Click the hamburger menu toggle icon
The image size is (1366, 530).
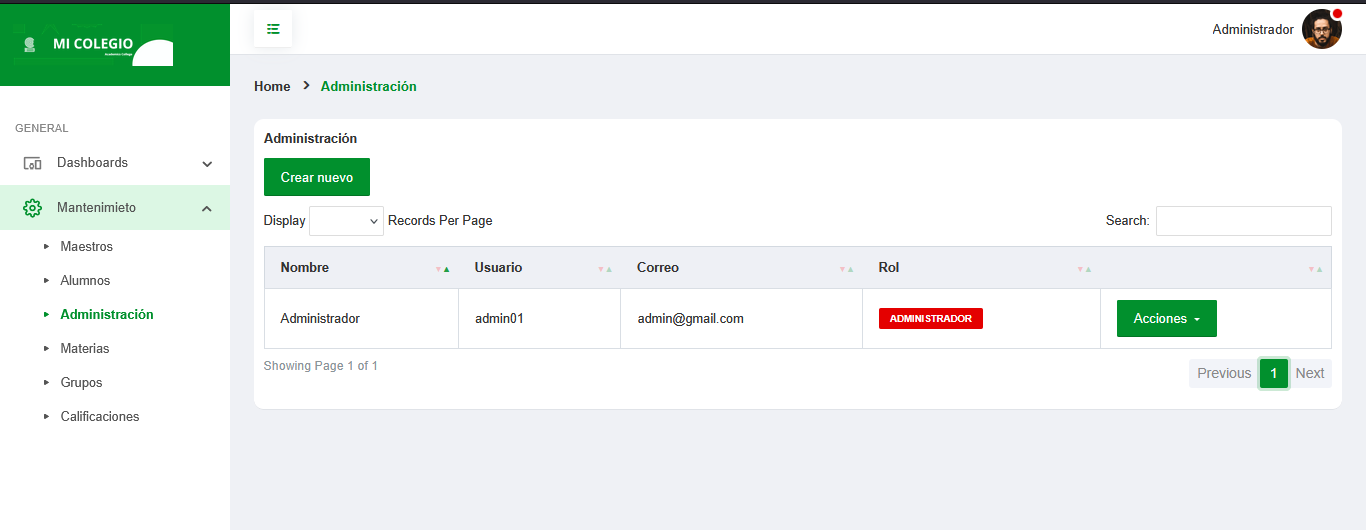[x=273, y=29]
